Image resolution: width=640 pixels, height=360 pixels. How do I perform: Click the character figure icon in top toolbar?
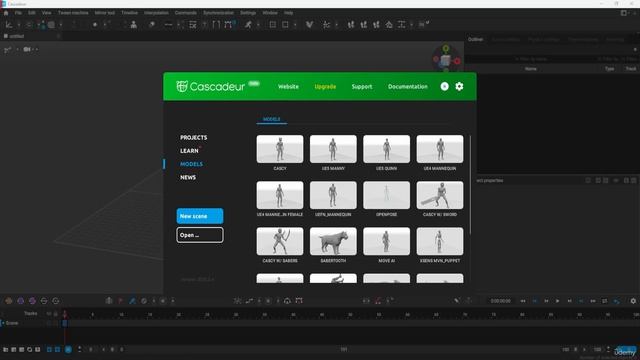tap(133, 25)
